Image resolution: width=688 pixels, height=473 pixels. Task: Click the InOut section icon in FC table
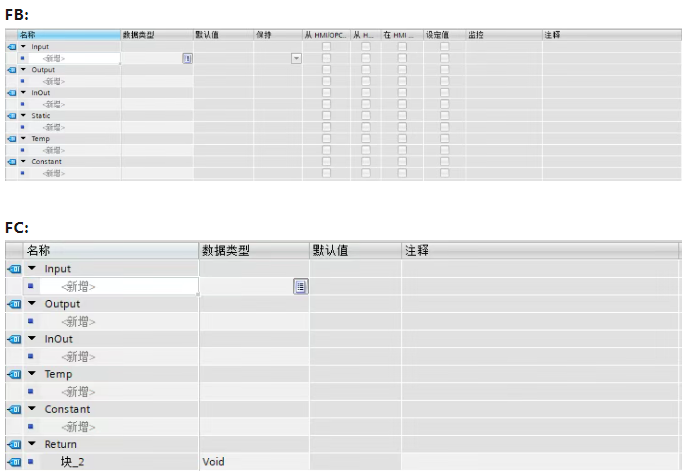tap(14, 339)
